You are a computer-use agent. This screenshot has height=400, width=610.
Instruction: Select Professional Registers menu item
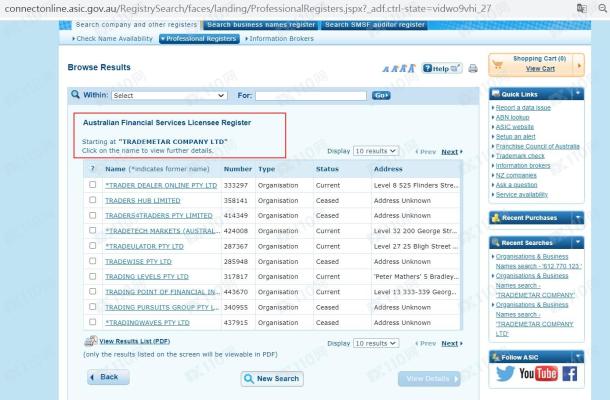click(199, 39)
